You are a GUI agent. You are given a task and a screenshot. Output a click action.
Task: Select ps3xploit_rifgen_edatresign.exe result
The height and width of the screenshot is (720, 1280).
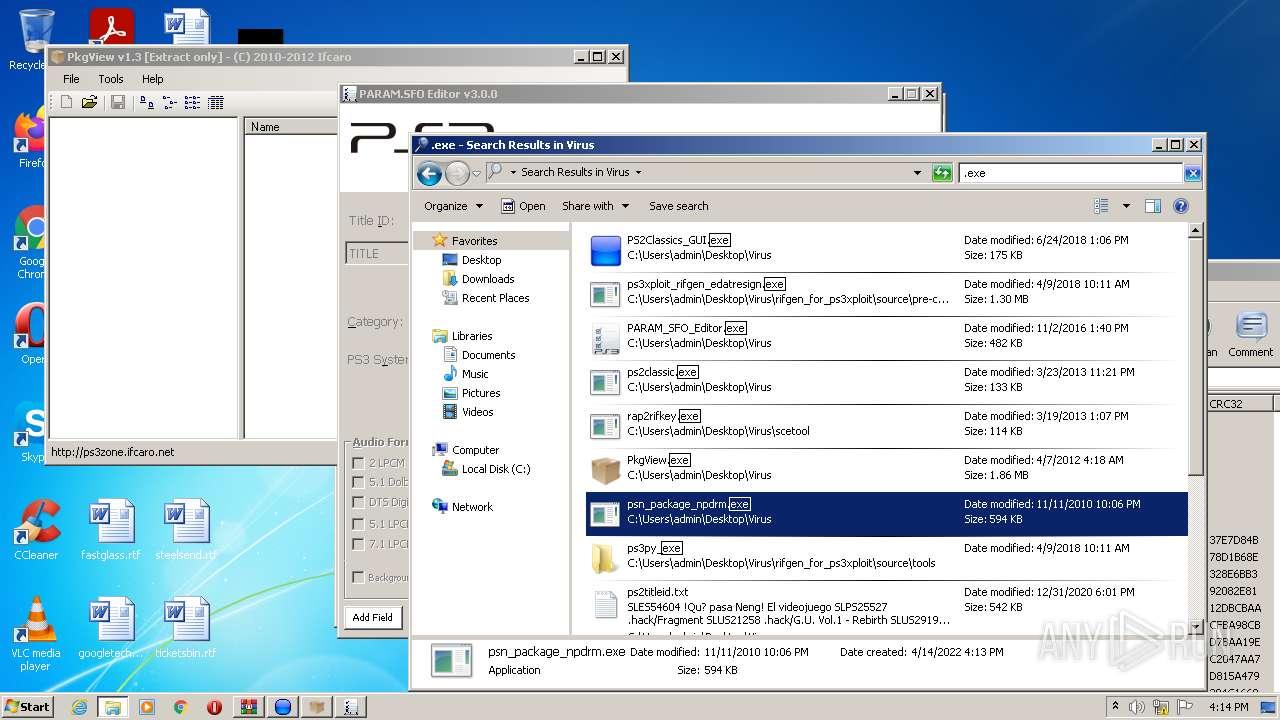(887, 294)
